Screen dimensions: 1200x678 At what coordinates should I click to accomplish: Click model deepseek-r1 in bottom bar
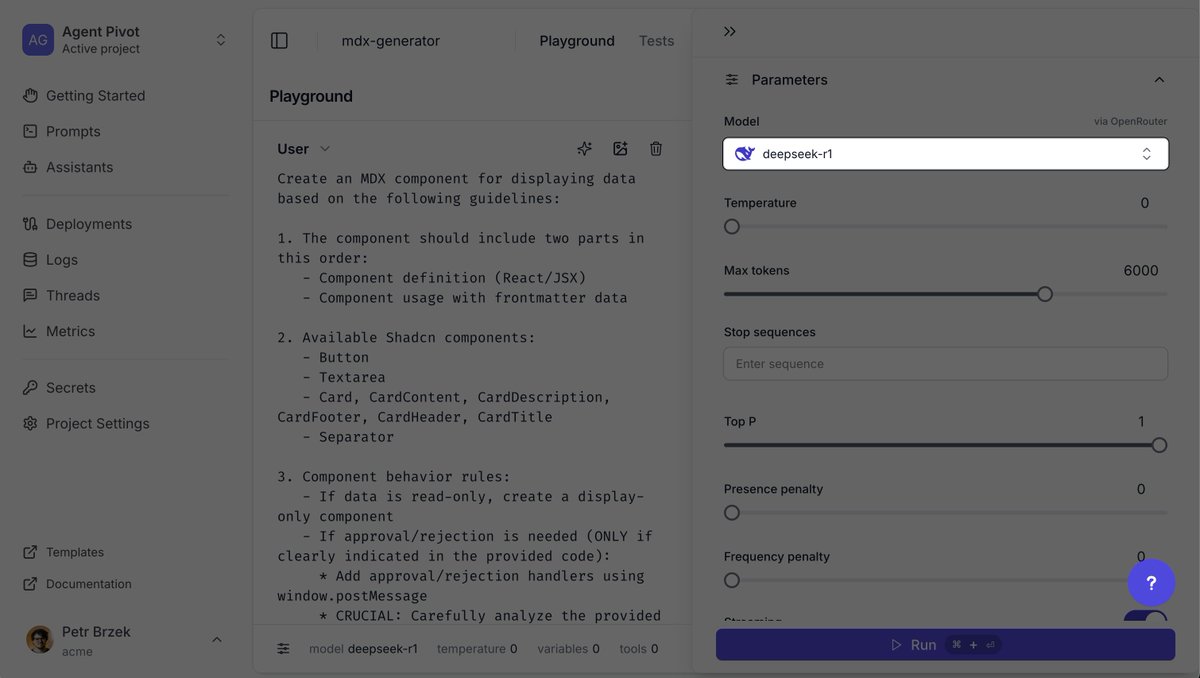pos(363,649)
